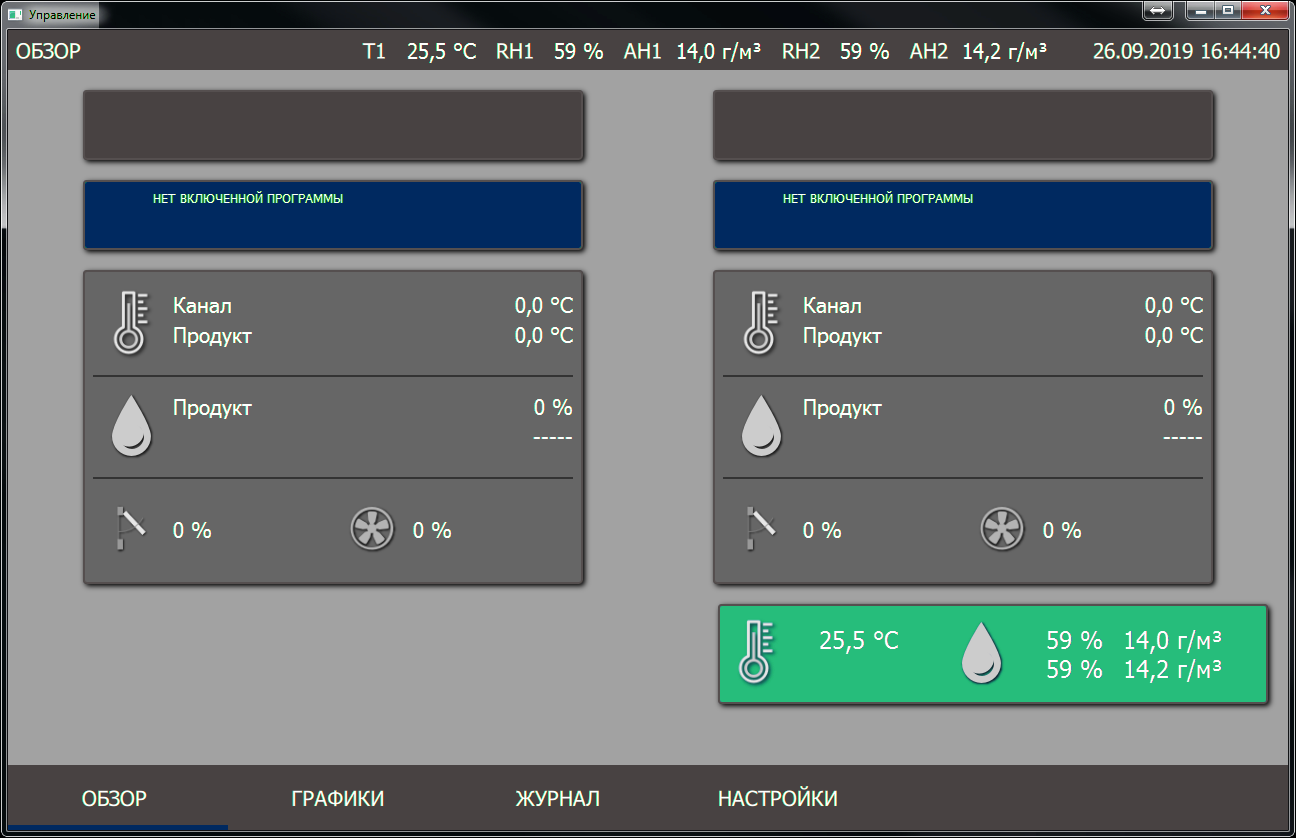
Task: Click 14,0 г/м³ in the green panel
Action: (x=1173, y=641)
